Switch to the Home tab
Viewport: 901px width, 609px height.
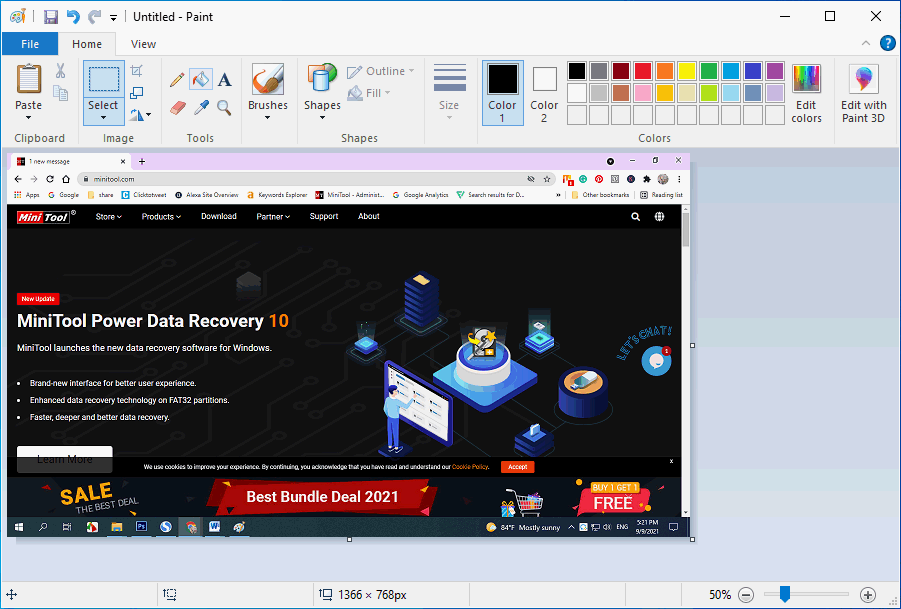pos(87,44)
